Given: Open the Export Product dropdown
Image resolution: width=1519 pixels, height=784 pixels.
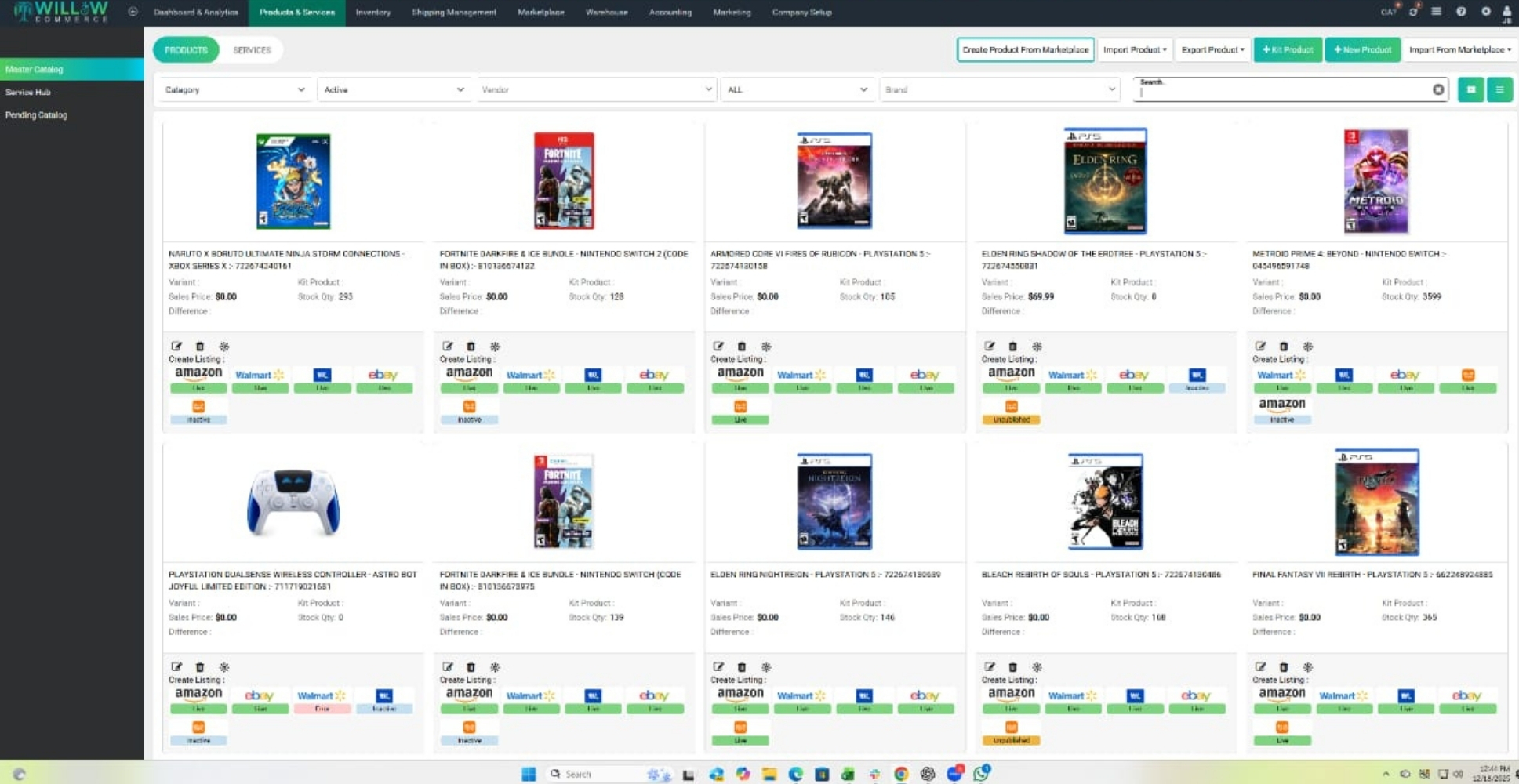Looking at the screenshot, I should point(1212,49).
